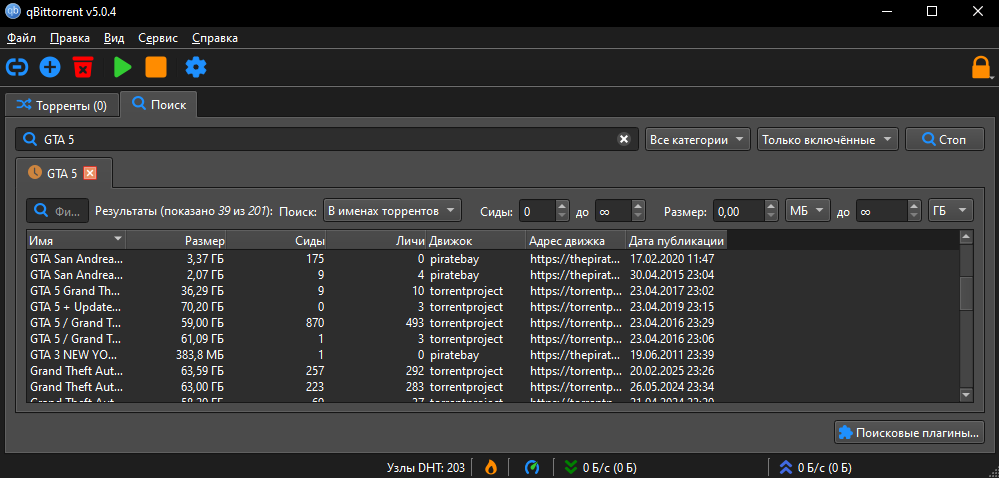Viewport: 999px width, 478px height.
Task: Open the Сервис menu
Action: point(158,38)
